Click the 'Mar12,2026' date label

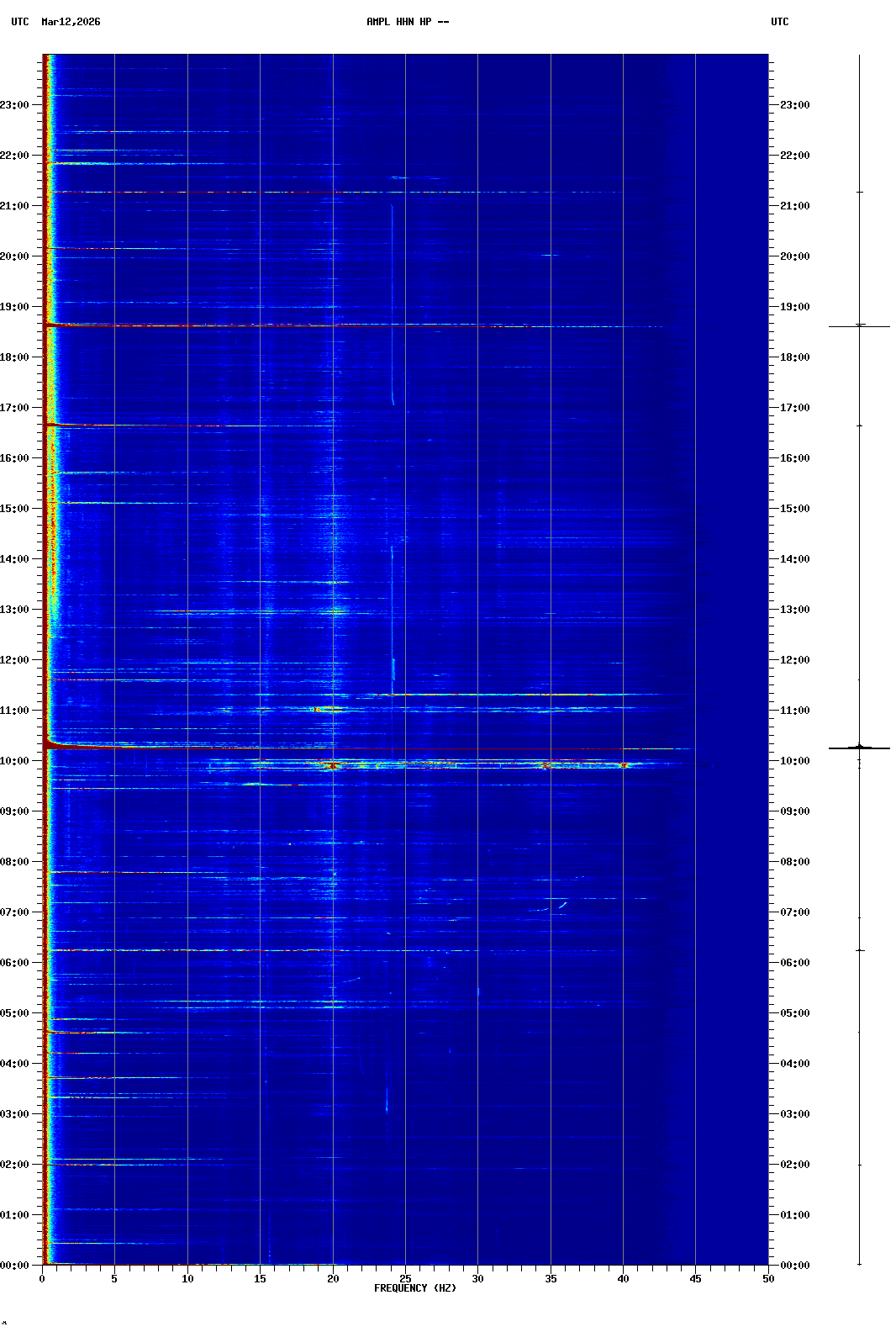71,22
